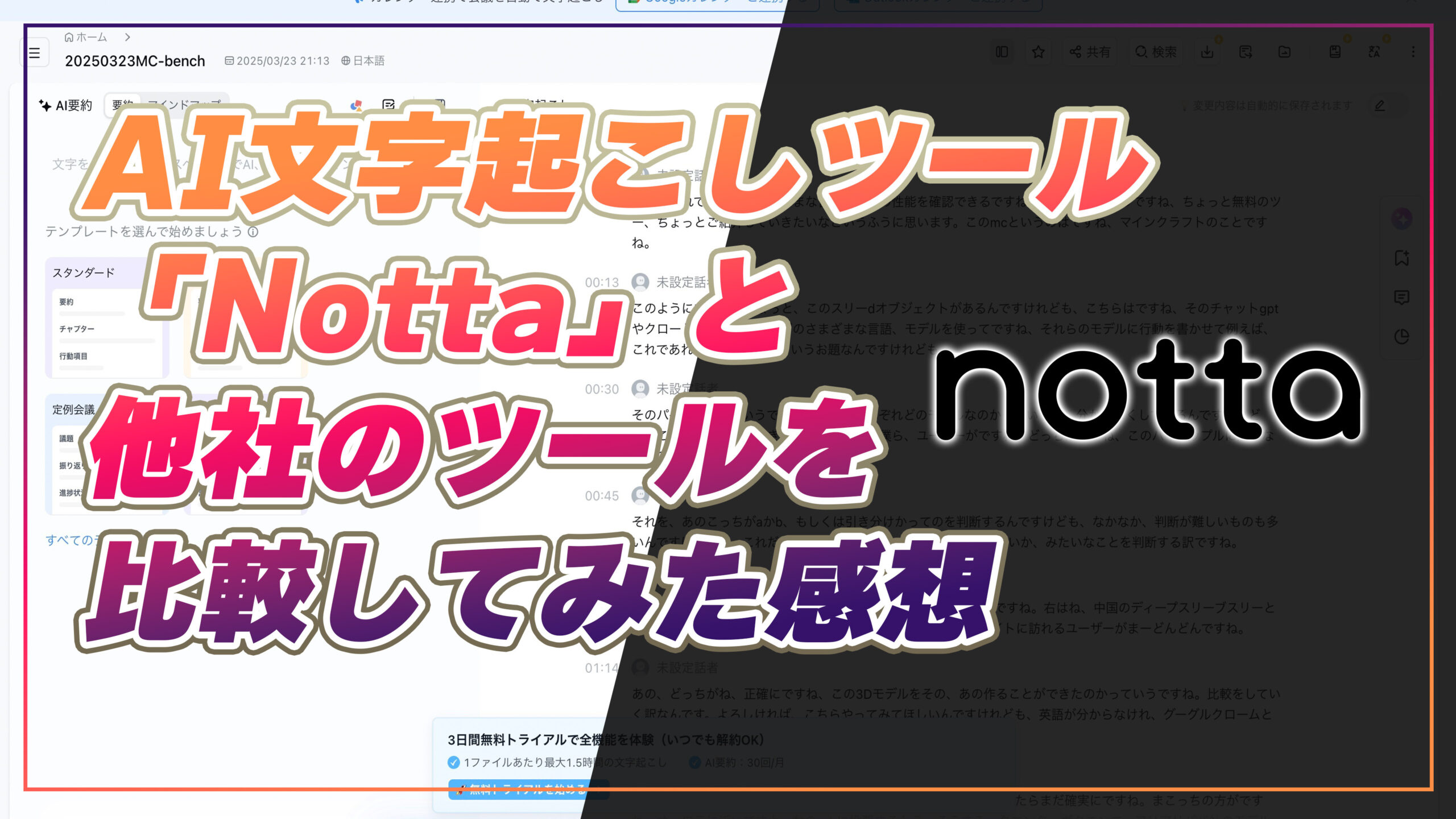Click the 未設定話者 speaker label at 01:14

pyautogui.click(x=687, y=668)
